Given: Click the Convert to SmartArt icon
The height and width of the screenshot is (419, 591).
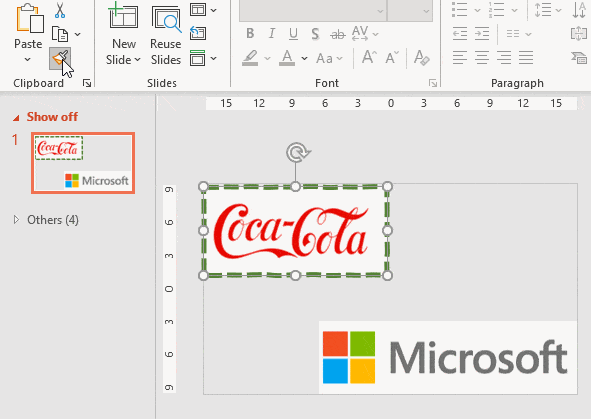Looking at the screenshot, I should (x=579, y=58).
